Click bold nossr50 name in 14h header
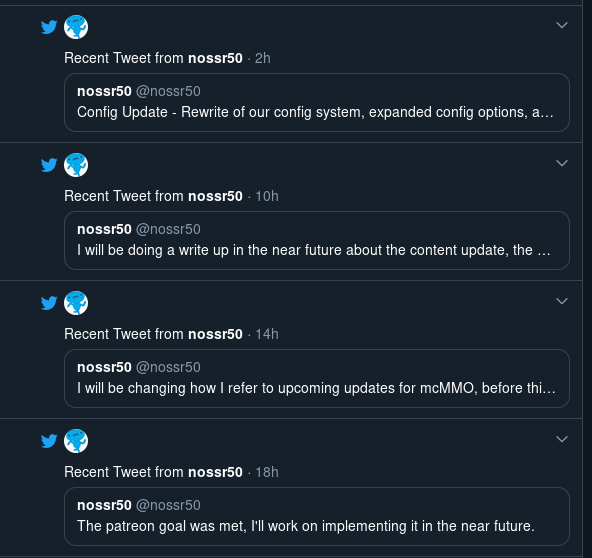592x558 pixels. [215, 334]
